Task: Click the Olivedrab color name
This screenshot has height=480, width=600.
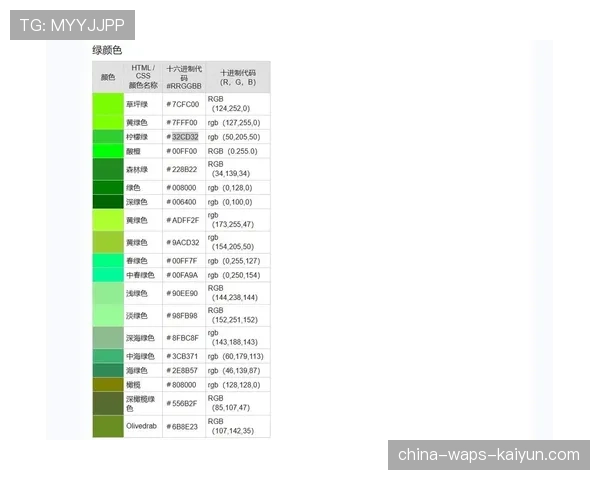Action: (x=141, y=426)
